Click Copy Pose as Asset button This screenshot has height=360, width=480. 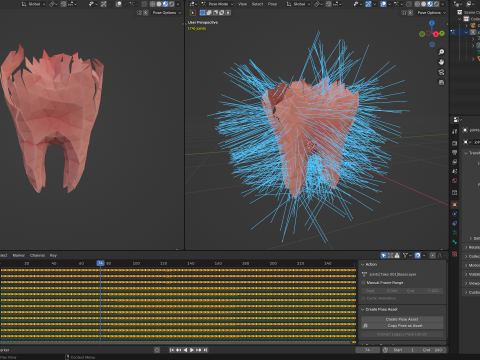pos(402,326)
